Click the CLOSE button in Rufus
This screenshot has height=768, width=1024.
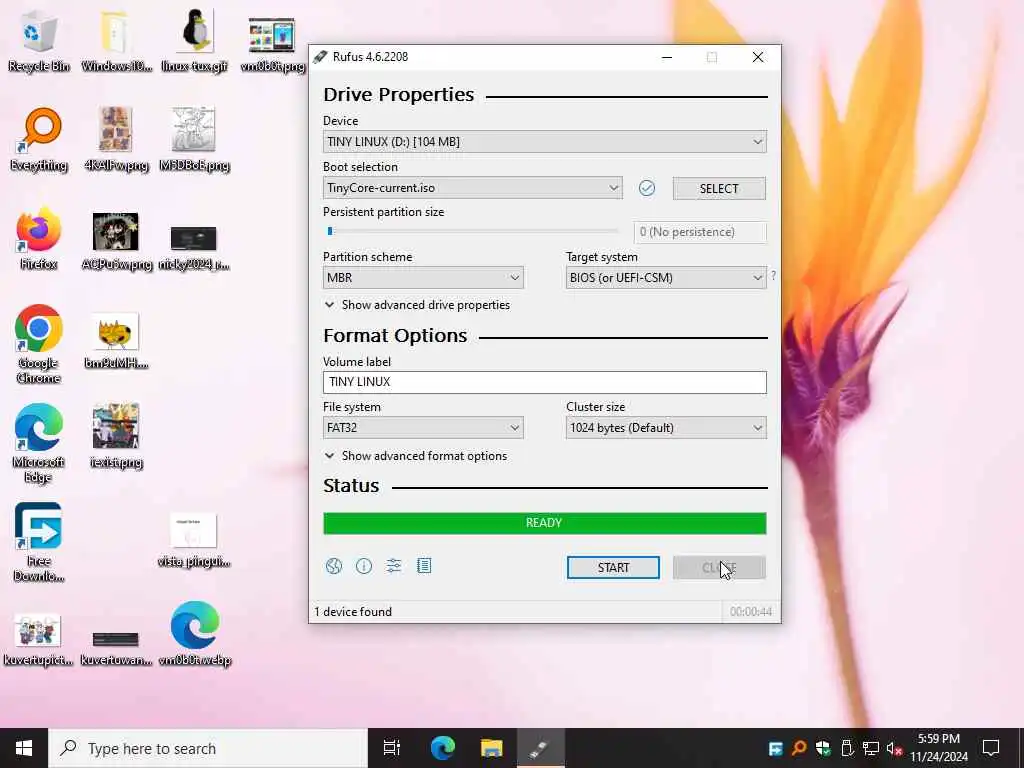[719, 568]
